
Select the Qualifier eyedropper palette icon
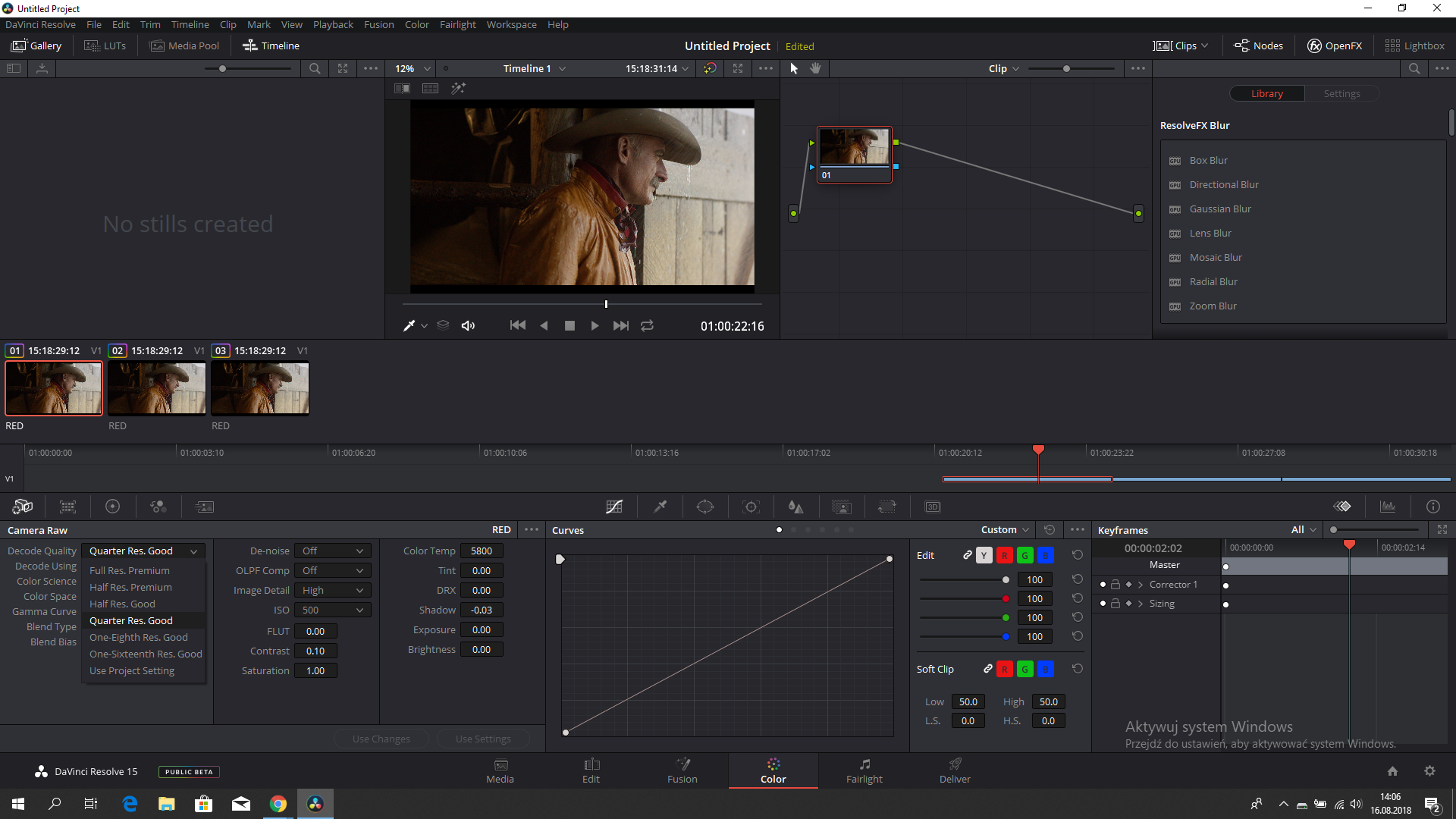pos(660,507)
